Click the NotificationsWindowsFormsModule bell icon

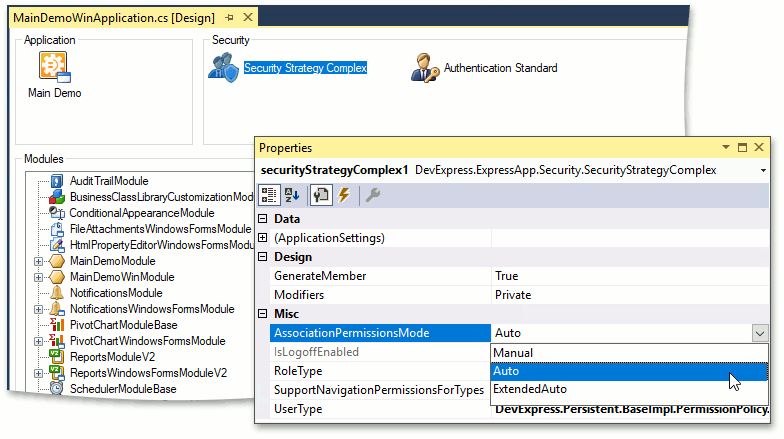57,309
